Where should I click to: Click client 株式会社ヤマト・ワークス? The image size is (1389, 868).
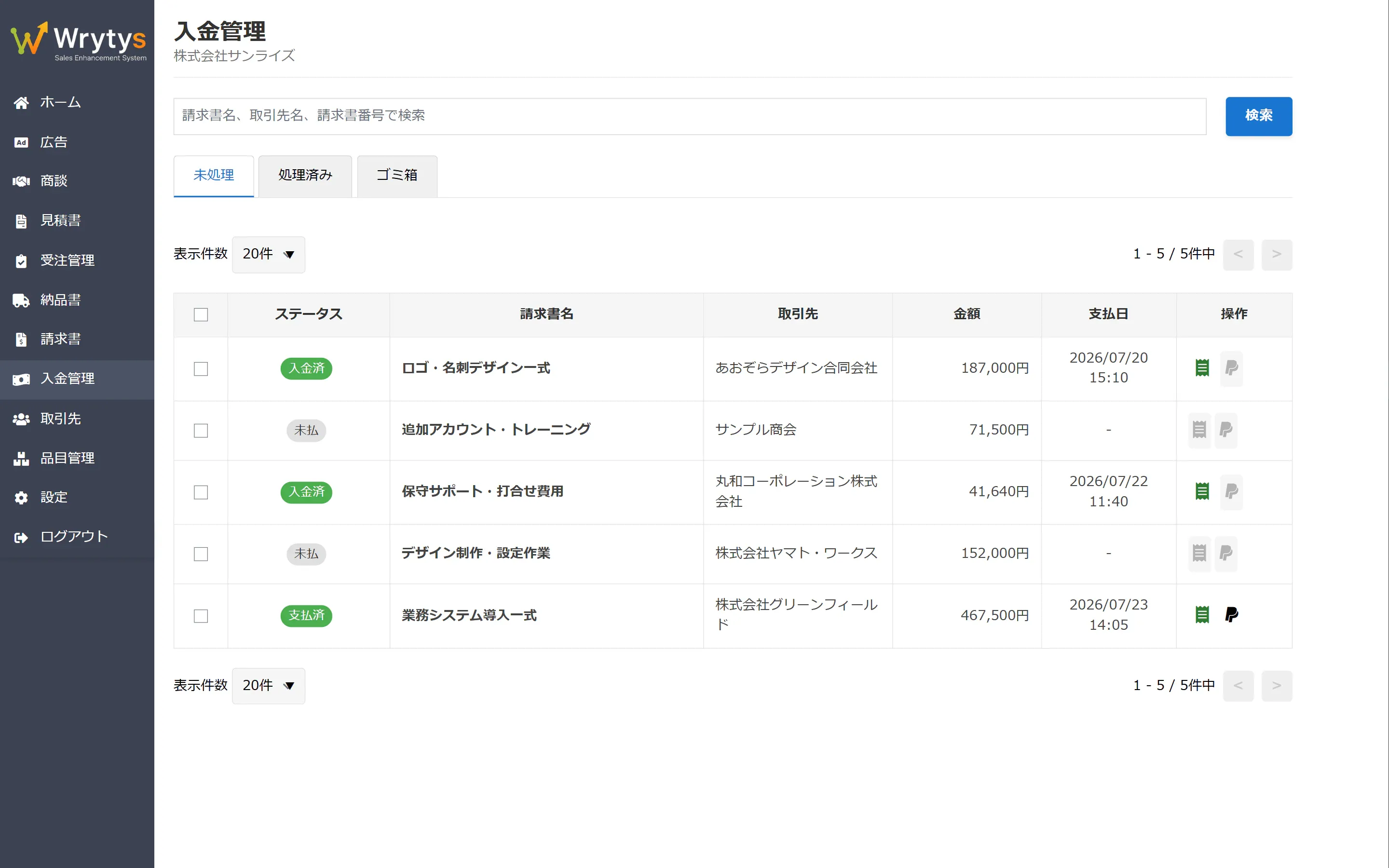[x=796, y=553]
